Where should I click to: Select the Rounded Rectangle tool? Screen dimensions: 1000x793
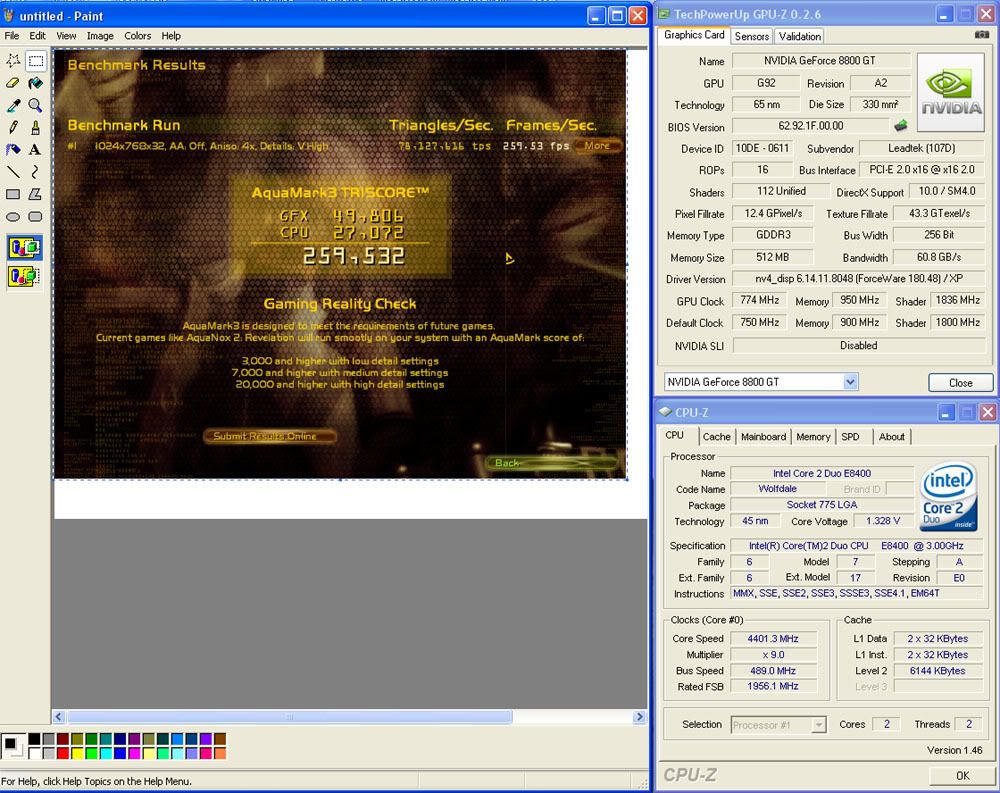pyautogui.click(x=36, y=217)
